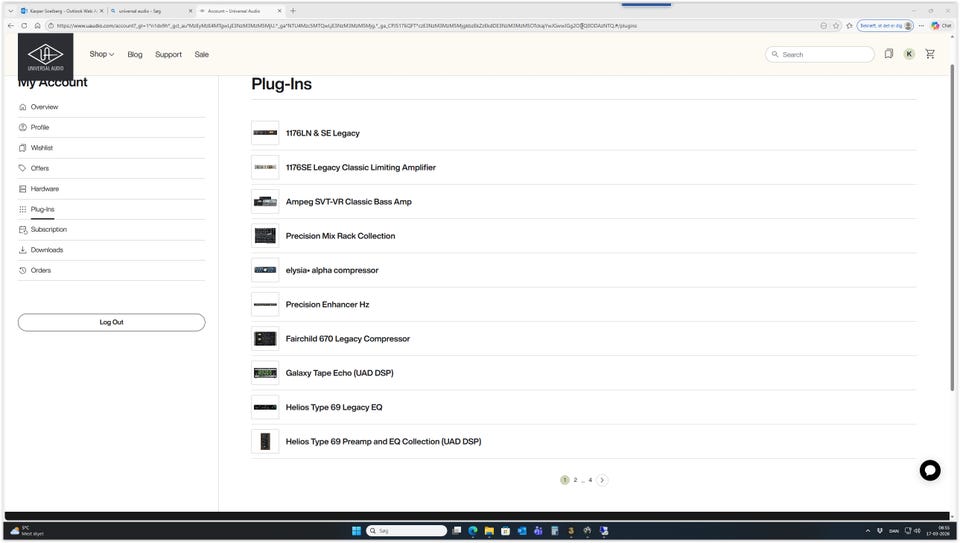Open Outlook from taskbar
The image size is (960, 543).
[x=522, y=531]
